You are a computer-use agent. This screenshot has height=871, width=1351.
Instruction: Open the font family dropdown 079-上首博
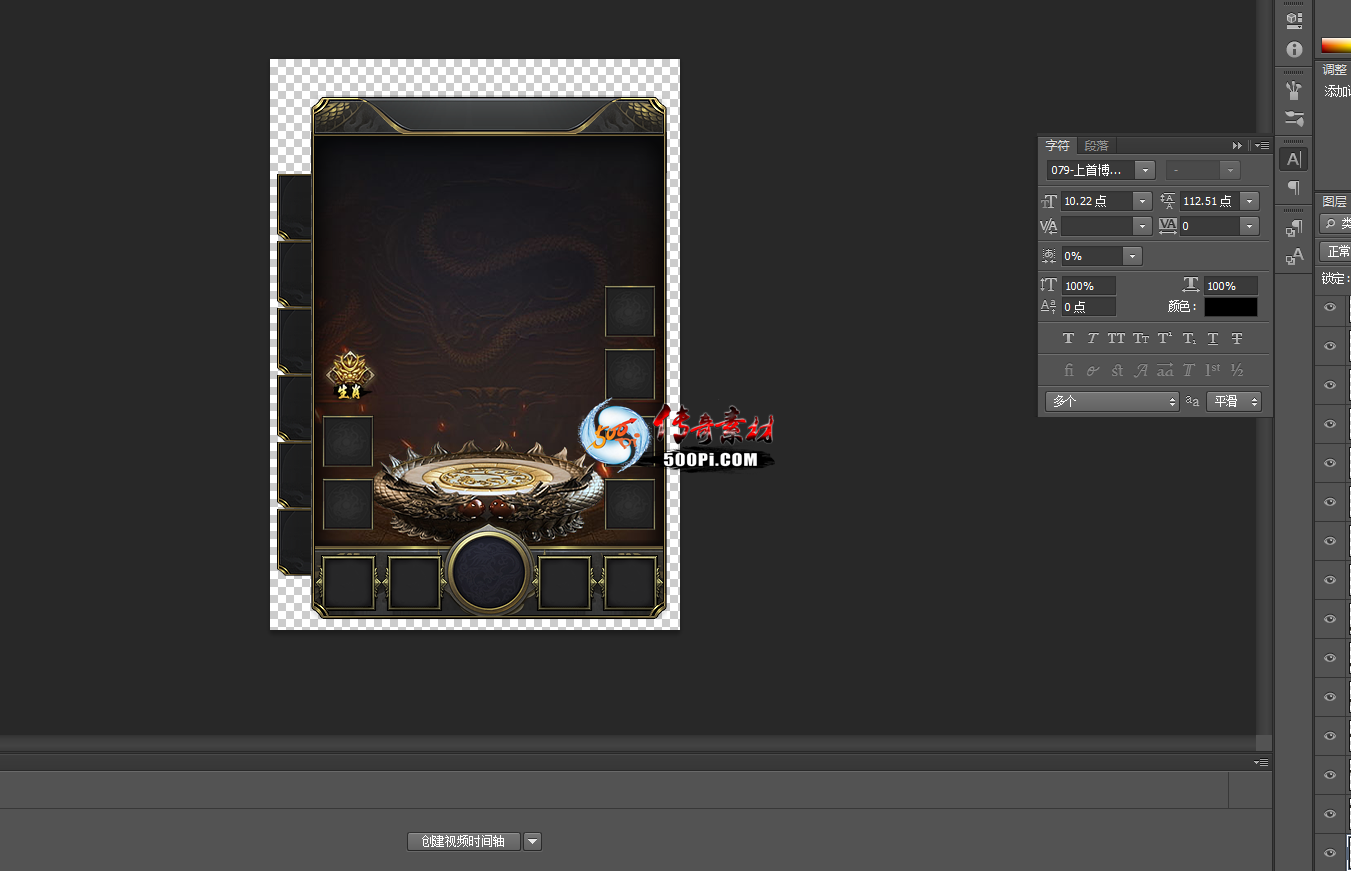1101,170
